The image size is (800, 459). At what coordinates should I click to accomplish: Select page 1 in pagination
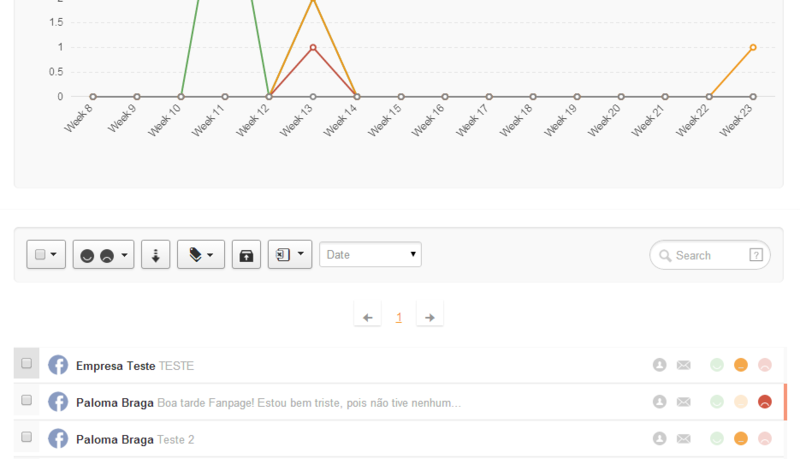(x=399, y=317)
